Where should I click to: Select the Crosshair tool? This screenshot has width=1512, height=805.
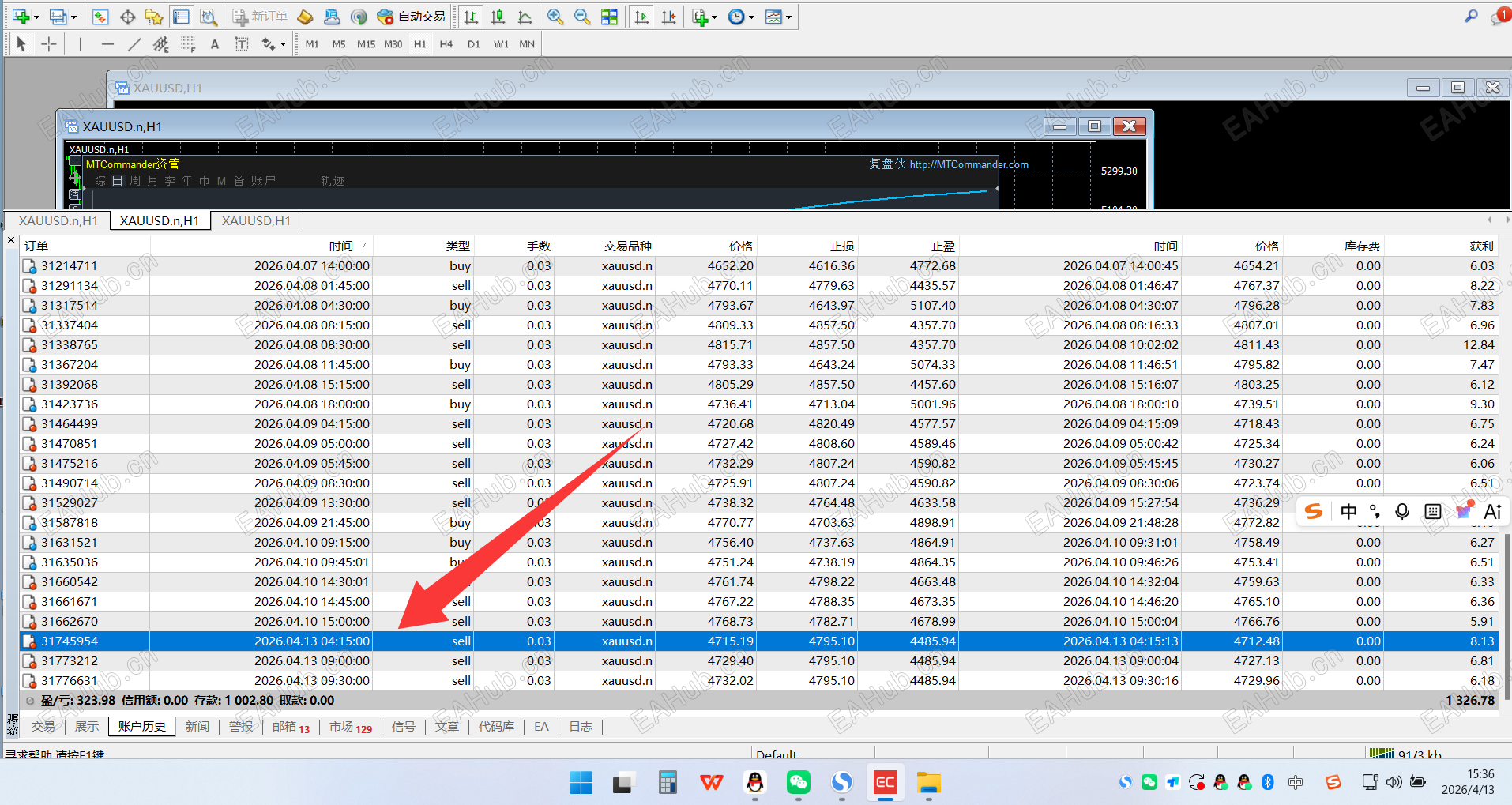pyautogui.click(x=49, y=44)
